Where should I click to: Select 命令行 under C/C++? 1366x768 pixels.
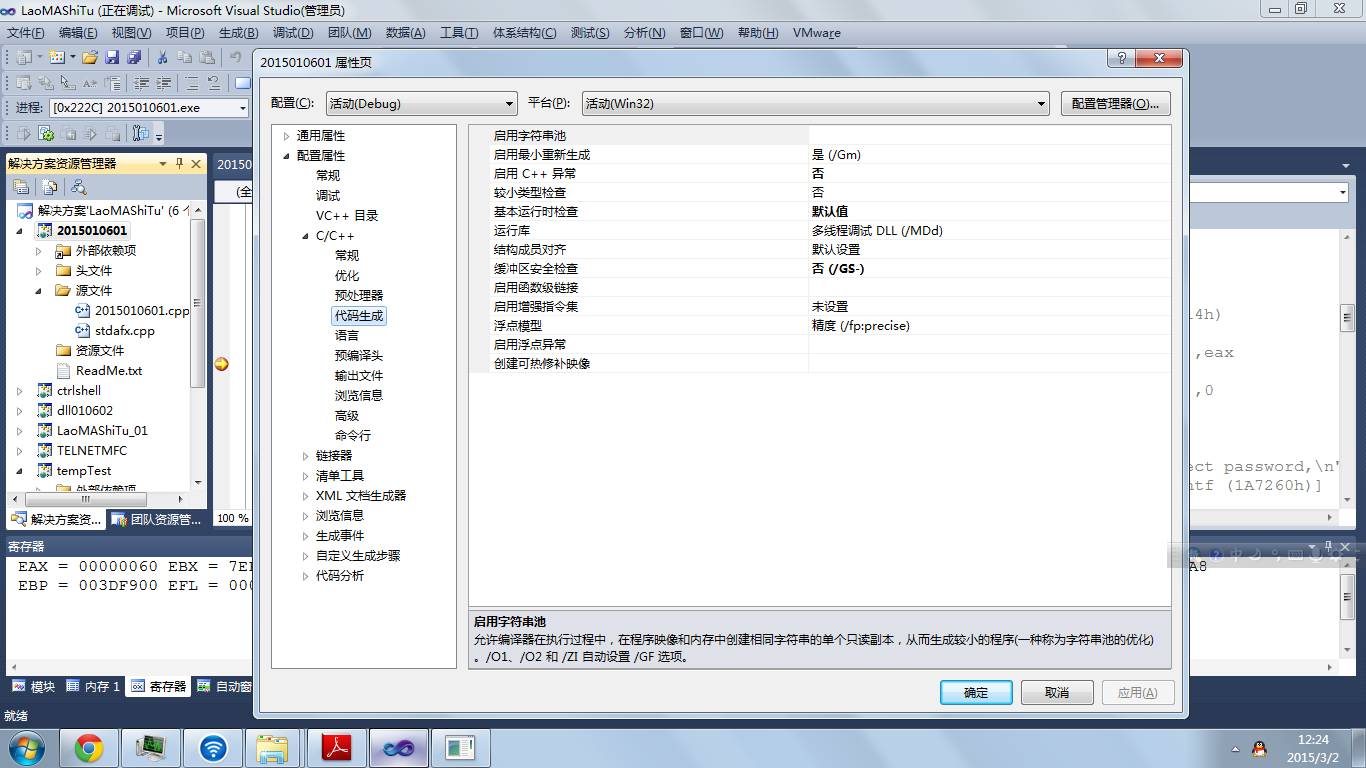tap(353, 436)
